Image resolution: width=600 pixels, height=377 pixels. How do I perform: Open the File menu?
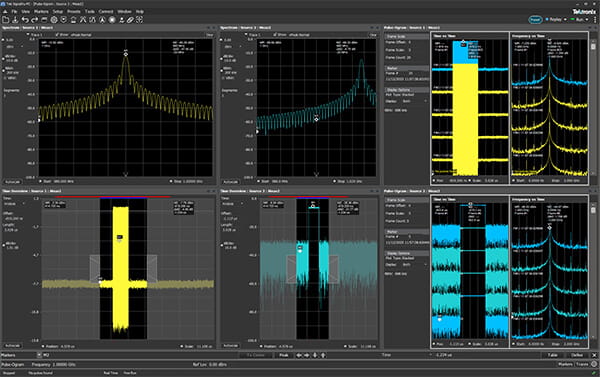tap(14, 11)
